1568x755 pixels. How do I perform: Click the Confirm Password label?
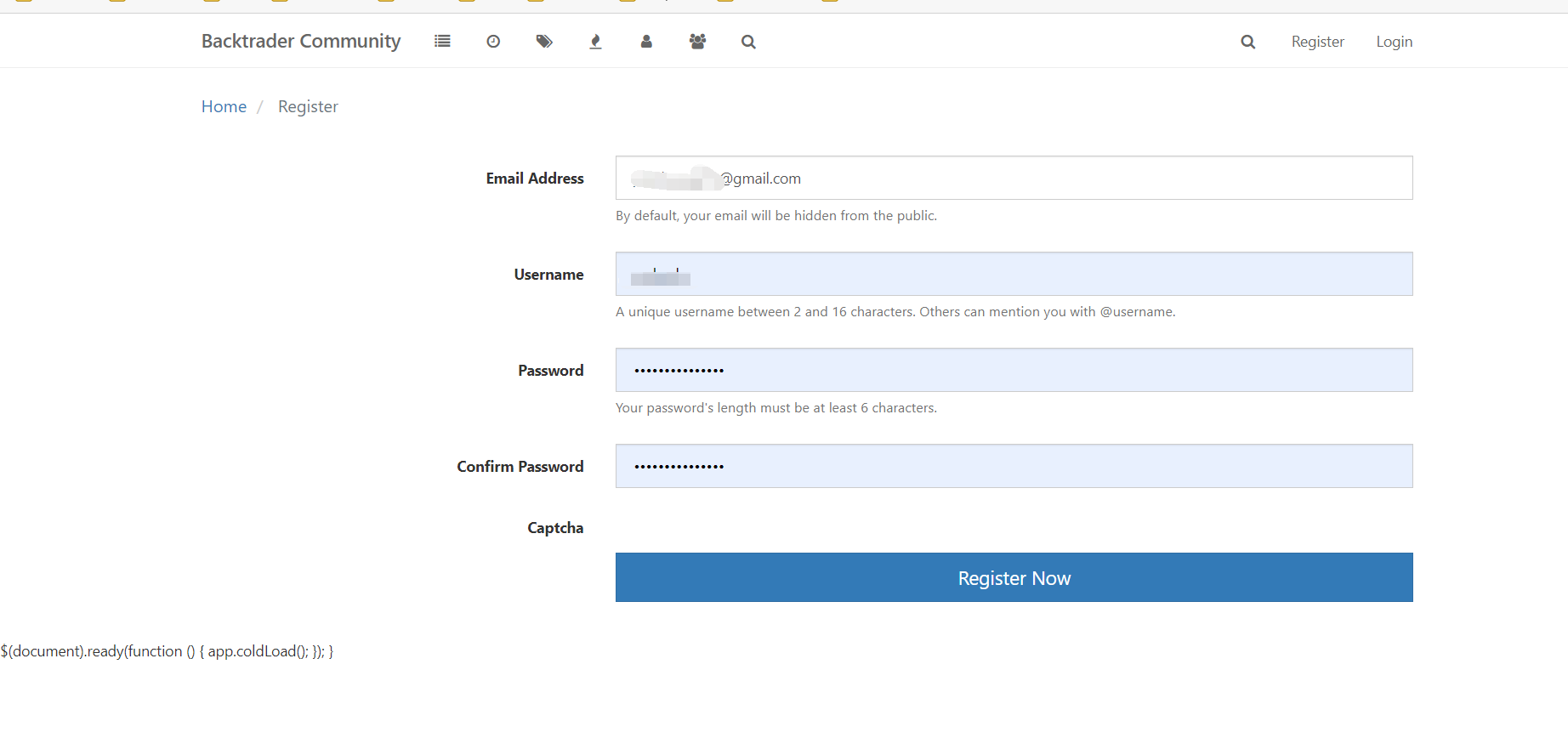pos(520,466)
